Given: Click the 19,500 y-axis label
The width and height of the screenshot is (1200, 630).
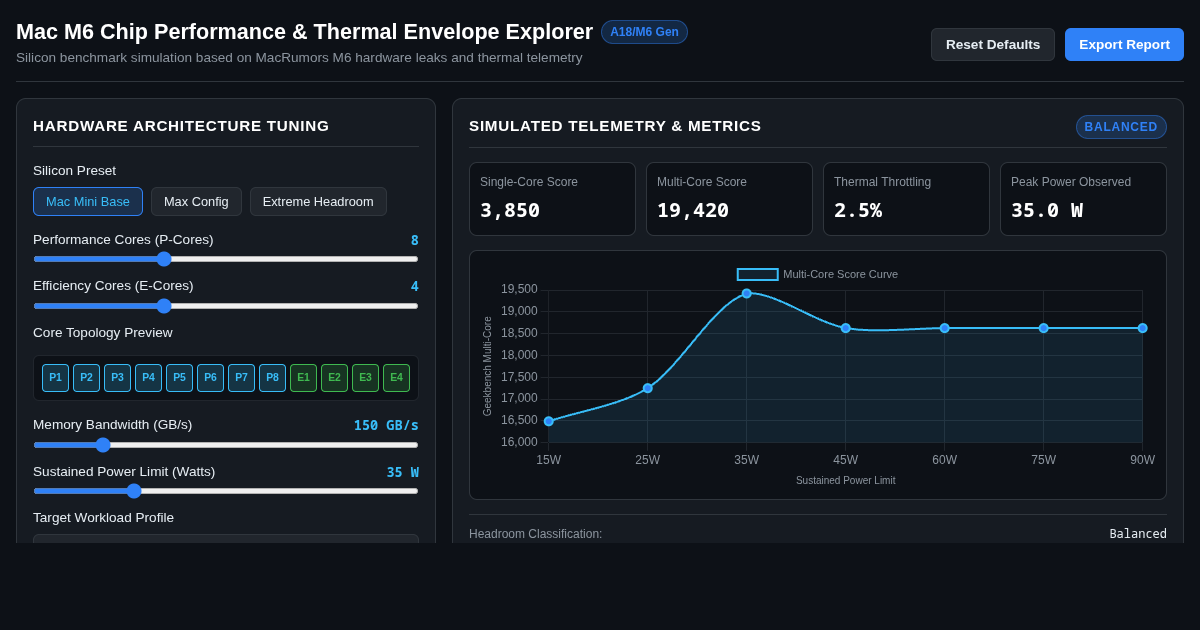Looking at the screenshot, I should point(519,289).
